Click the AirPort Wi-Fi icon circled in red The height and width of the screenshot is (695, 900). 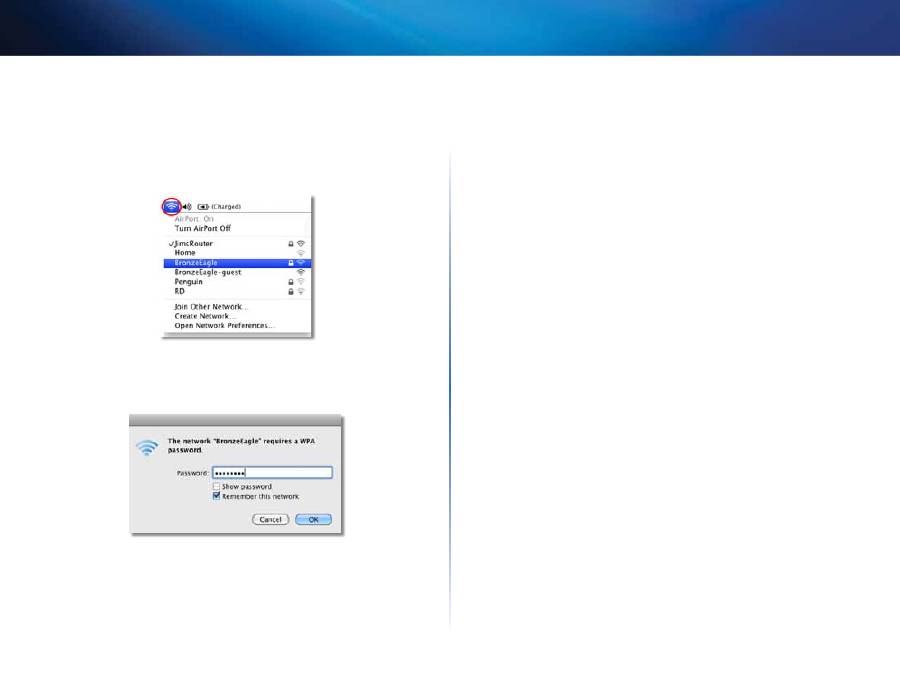171,206
